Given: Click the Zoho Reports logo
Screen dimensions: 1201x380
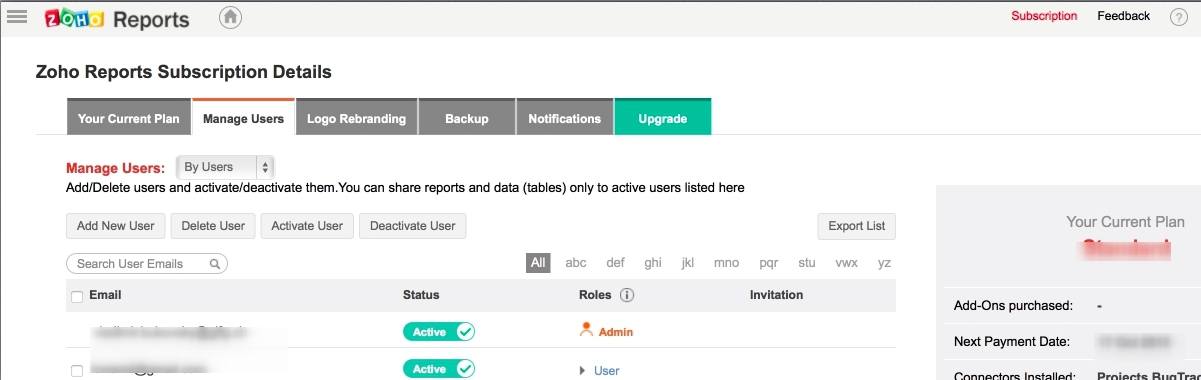Looking at the screenshot, I should pos(117,19).
